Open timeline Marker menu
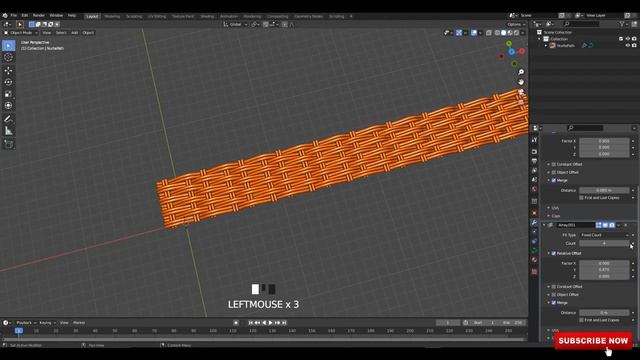 coord(79,323)
